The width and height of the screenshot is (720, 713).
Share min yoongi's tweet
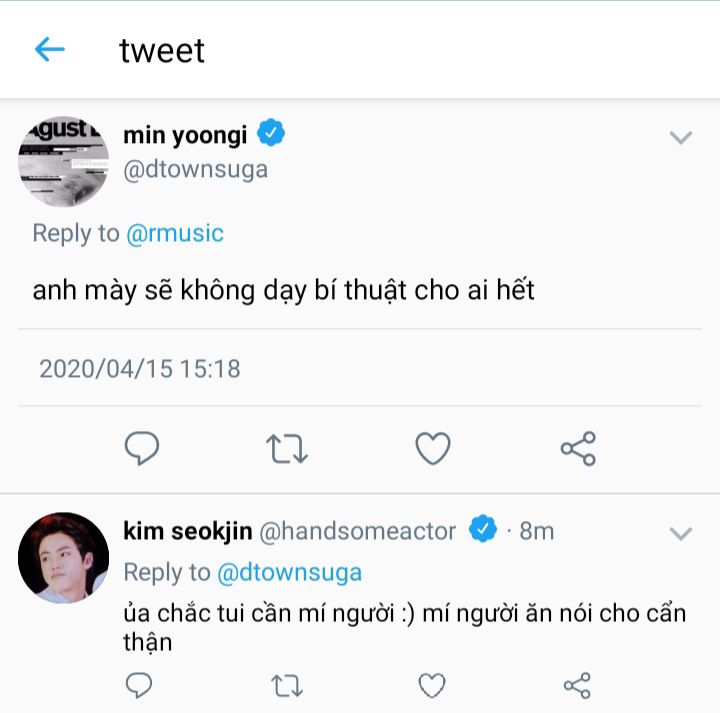[578, 449]
